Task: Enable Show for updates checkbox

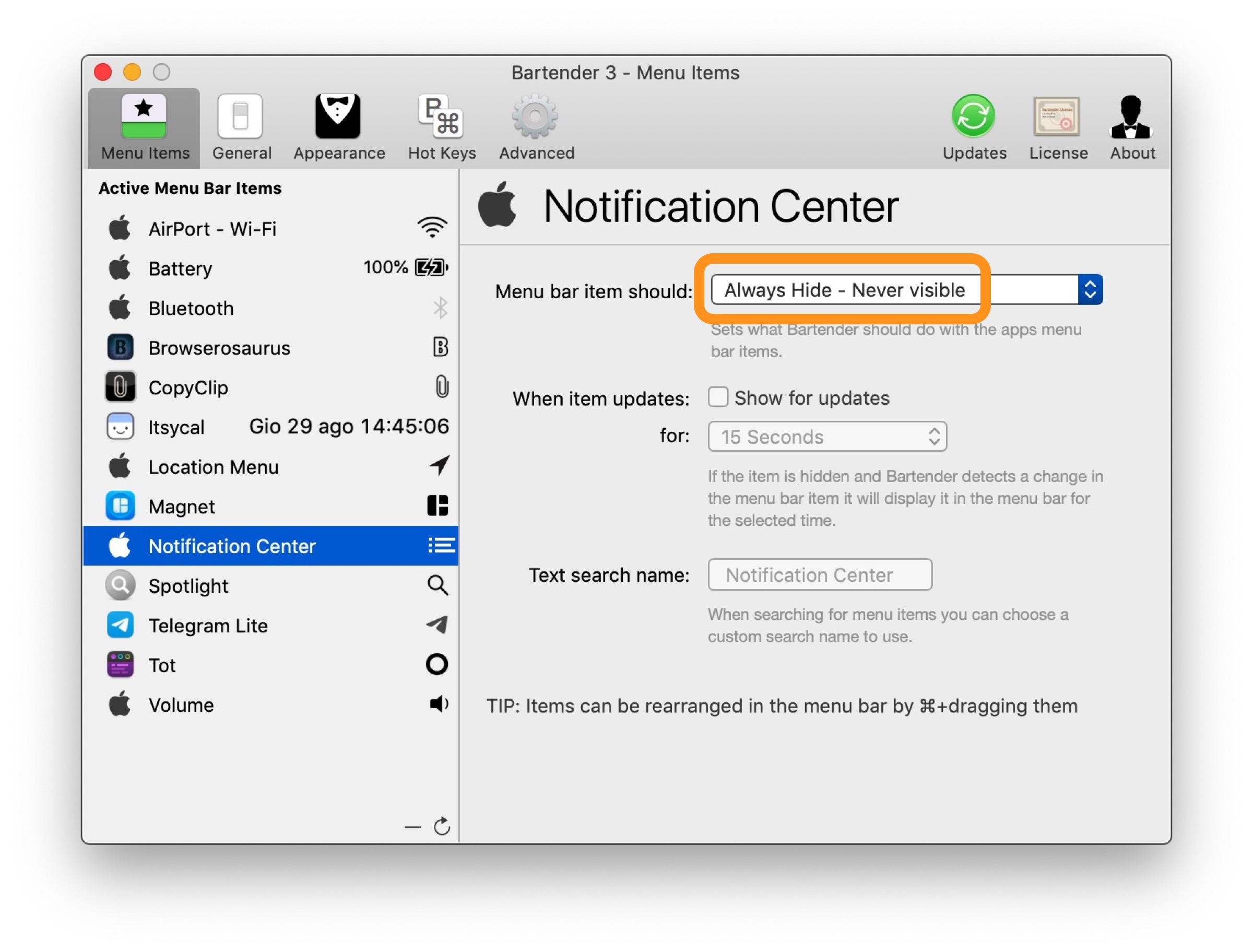Action: 718,397
